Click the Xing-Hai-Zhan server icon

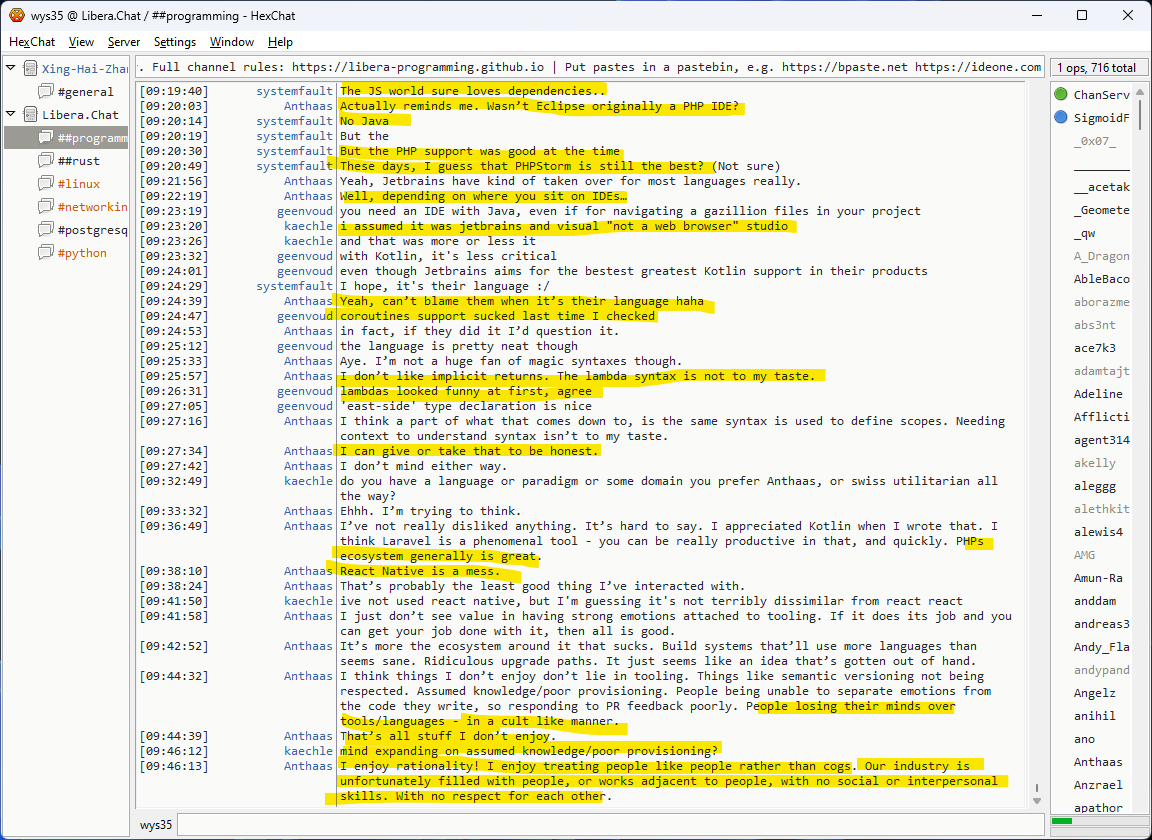[31, 69]
